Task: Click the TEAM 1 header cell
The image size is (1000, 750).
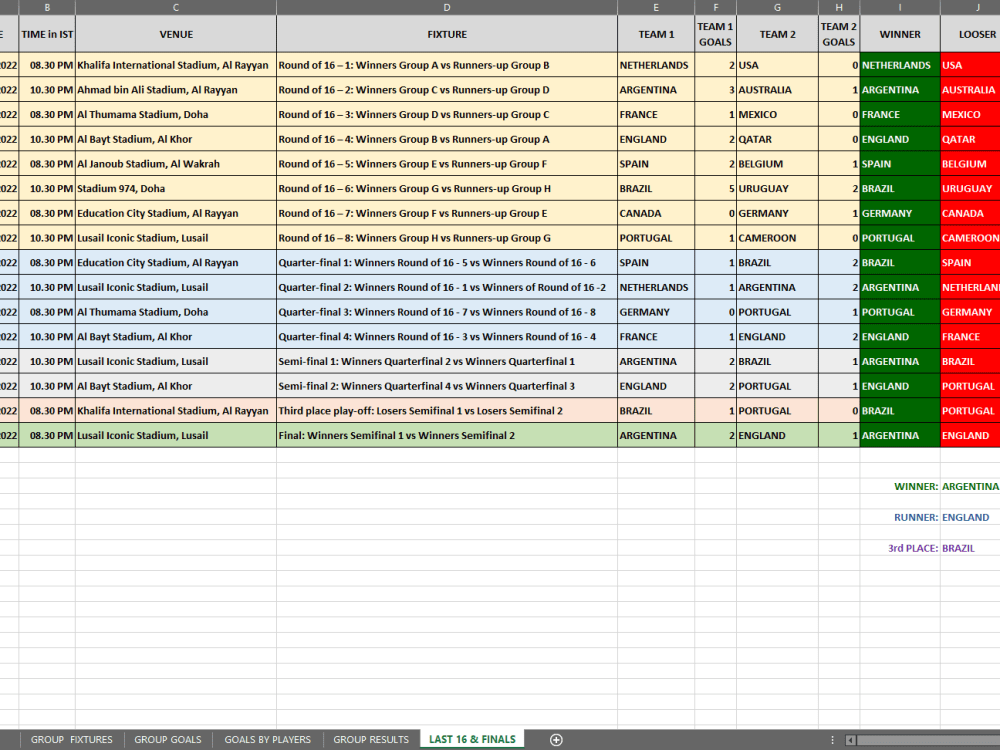Action: tap(656, 34)
